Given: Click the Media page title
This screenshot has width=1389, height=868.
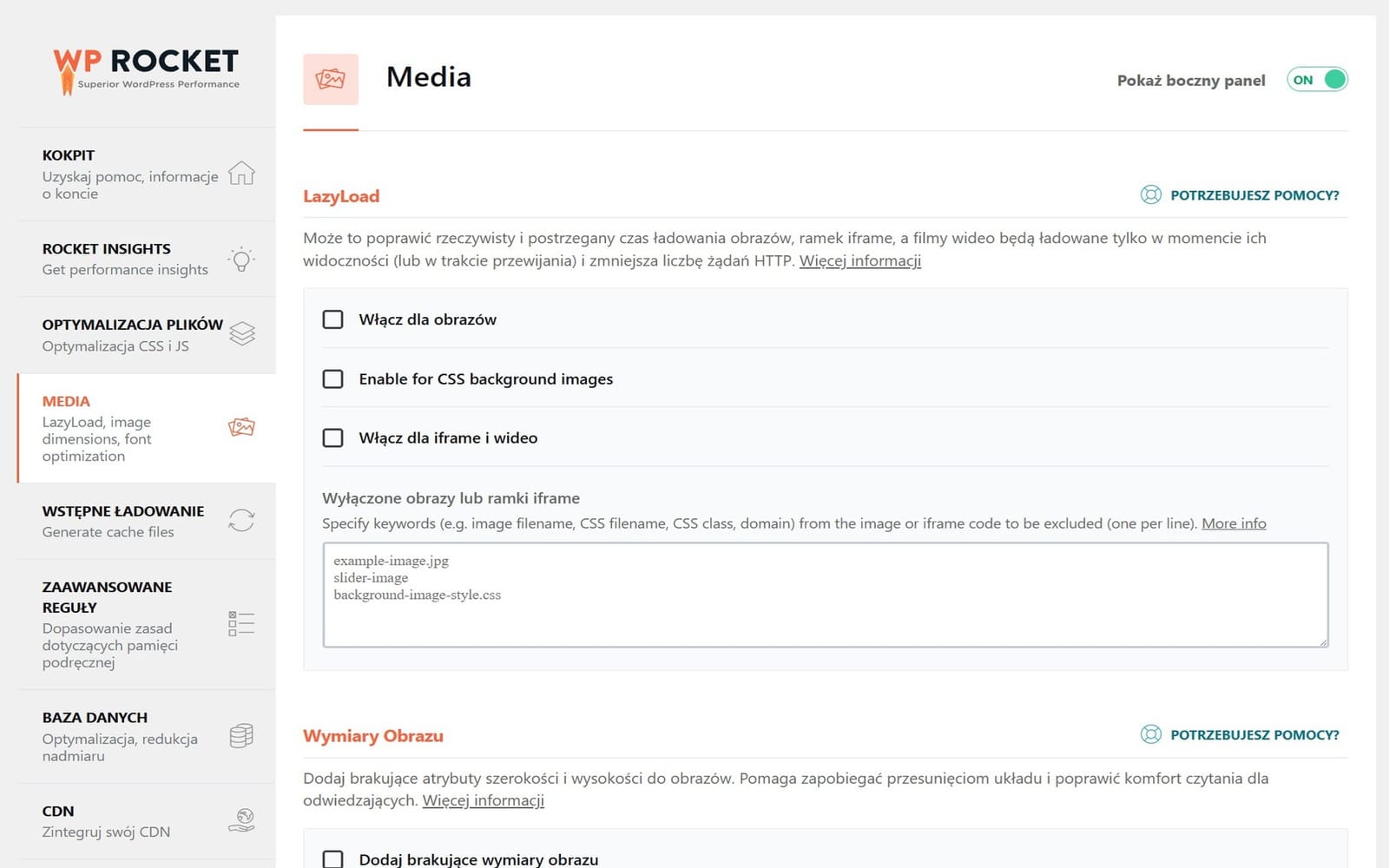Looking at the screenshot, I should (429, 77).
